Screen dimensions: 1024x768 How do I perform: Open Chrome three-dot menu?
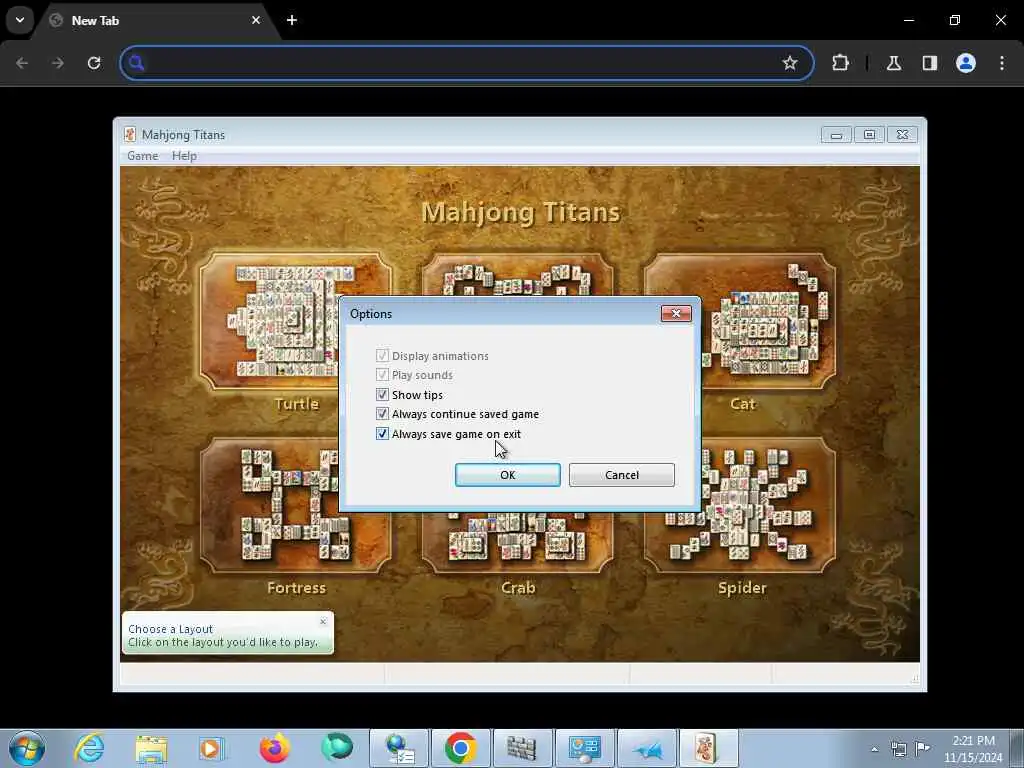[x=1002, y=63]
